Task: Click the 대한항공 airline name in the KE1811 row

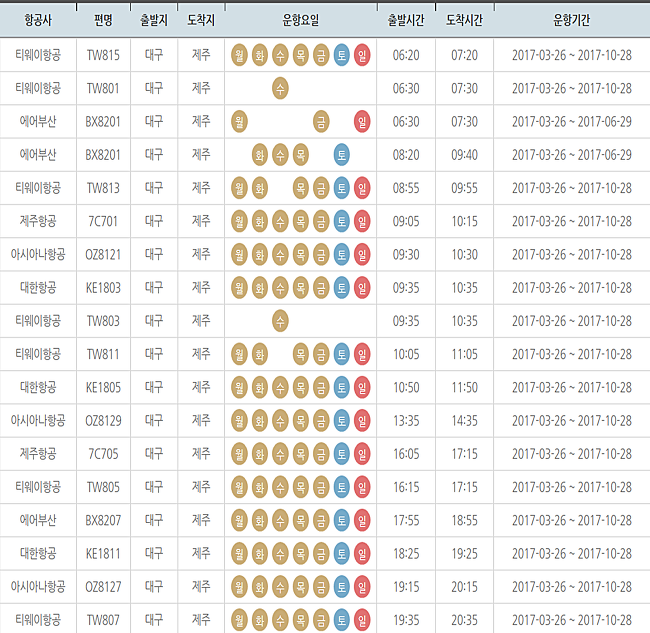Action: coord(38,554)
